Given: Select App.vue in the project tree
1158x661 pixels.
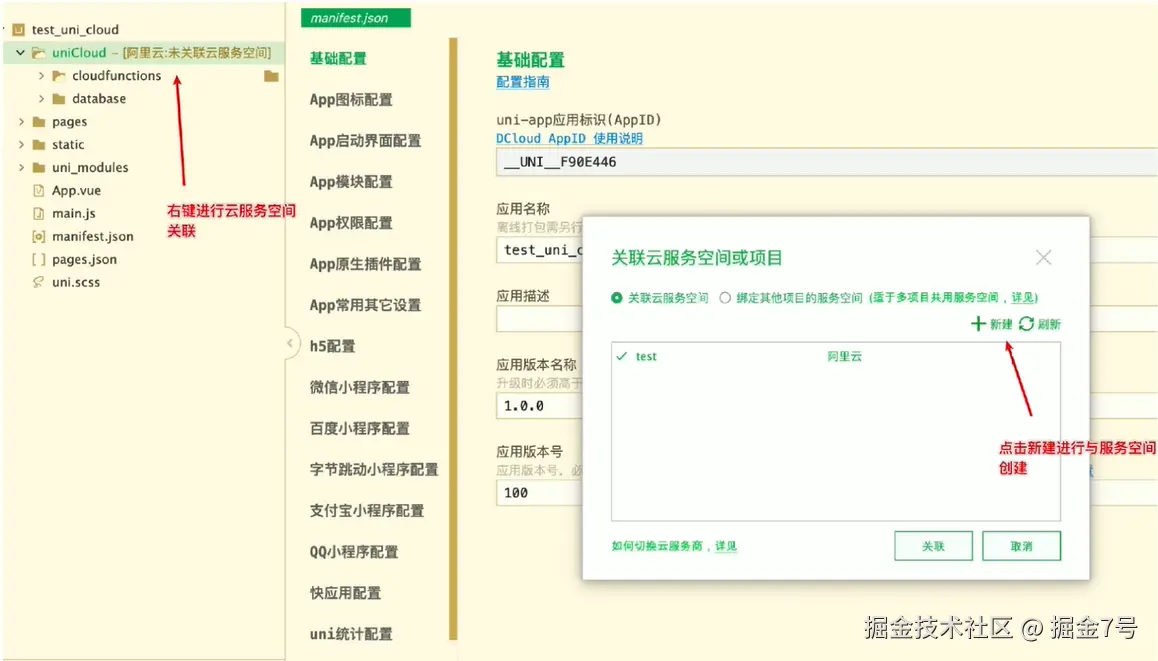Looking at the screenshot, I should click(x=76, y=191).
